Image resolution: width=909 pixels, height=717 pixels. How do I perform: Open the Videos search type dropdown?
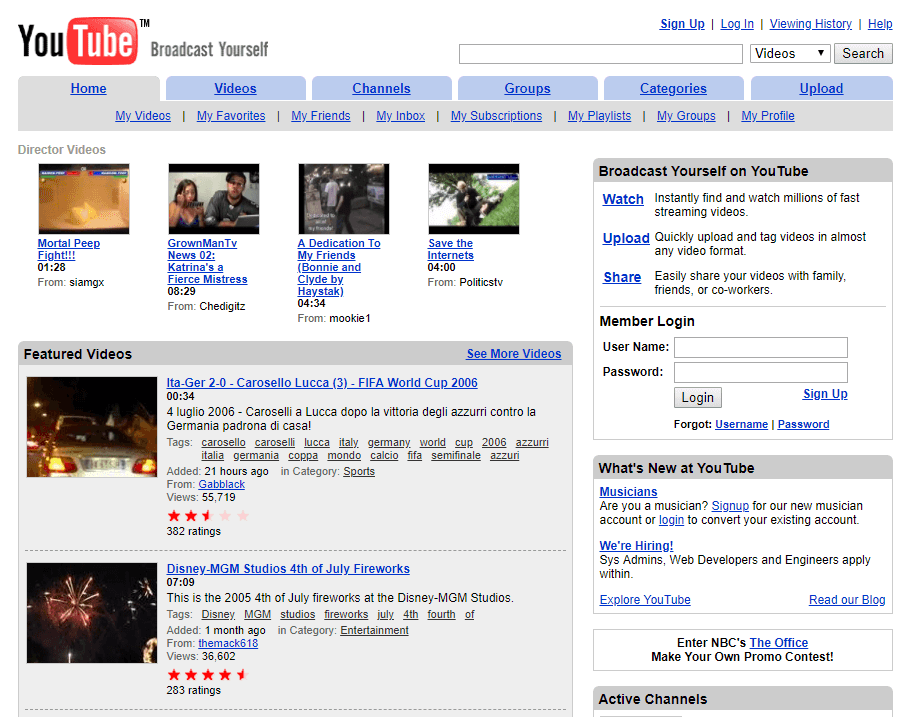[x=790, y=54]
